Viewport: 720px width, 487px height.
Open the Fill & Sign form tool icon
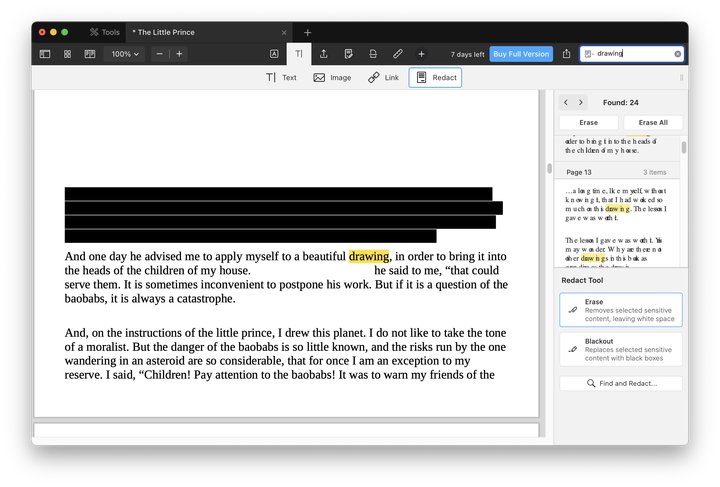tap(349, 54)
